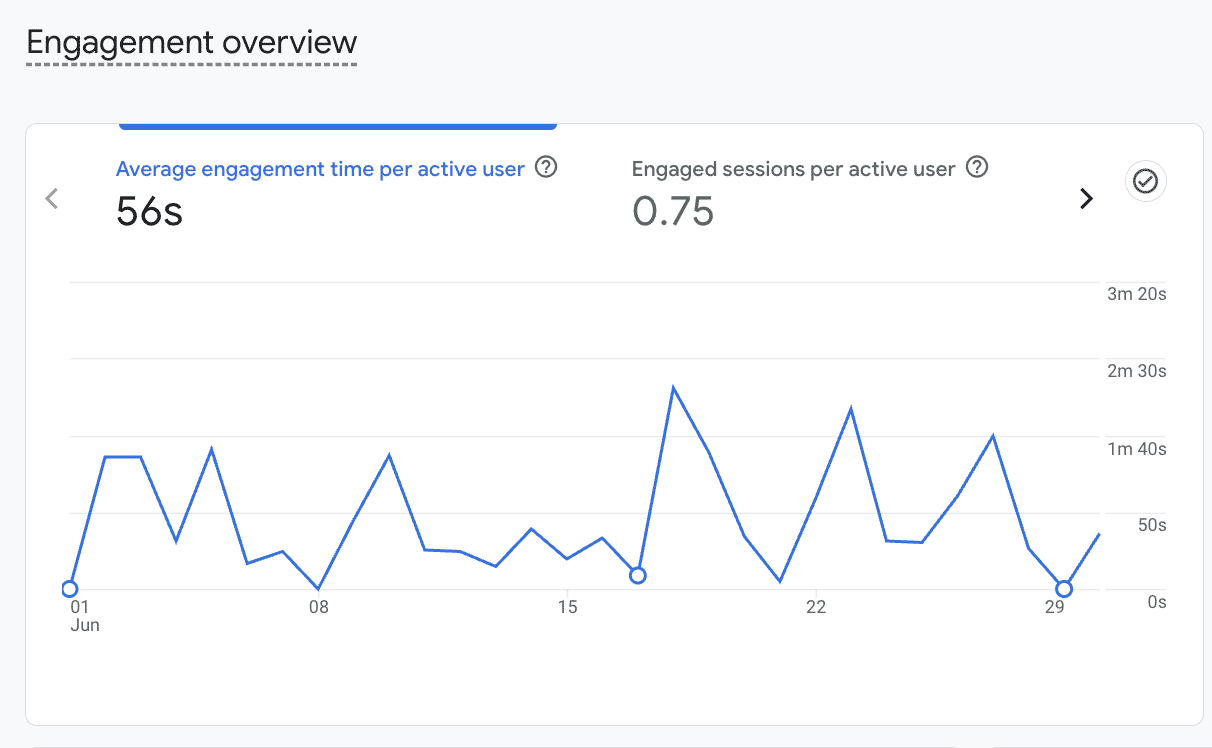Click the data quality checkmark icon
This screenshot has width=1212, height=748.
point(1145,181)
